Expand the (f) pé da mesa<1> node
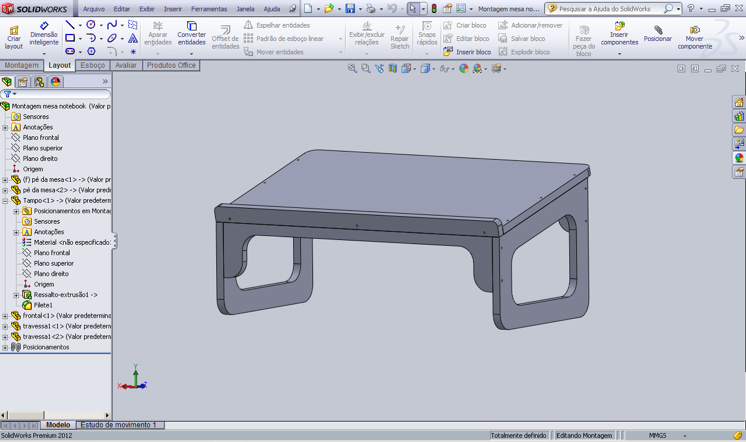Screen dimensions: 746x442 5,180
